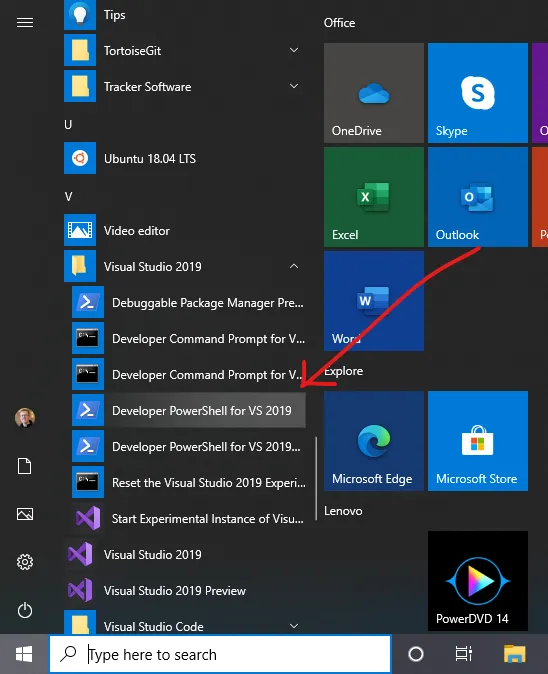Expand the Tracker Software folder chevron

(x=294, y=86)
